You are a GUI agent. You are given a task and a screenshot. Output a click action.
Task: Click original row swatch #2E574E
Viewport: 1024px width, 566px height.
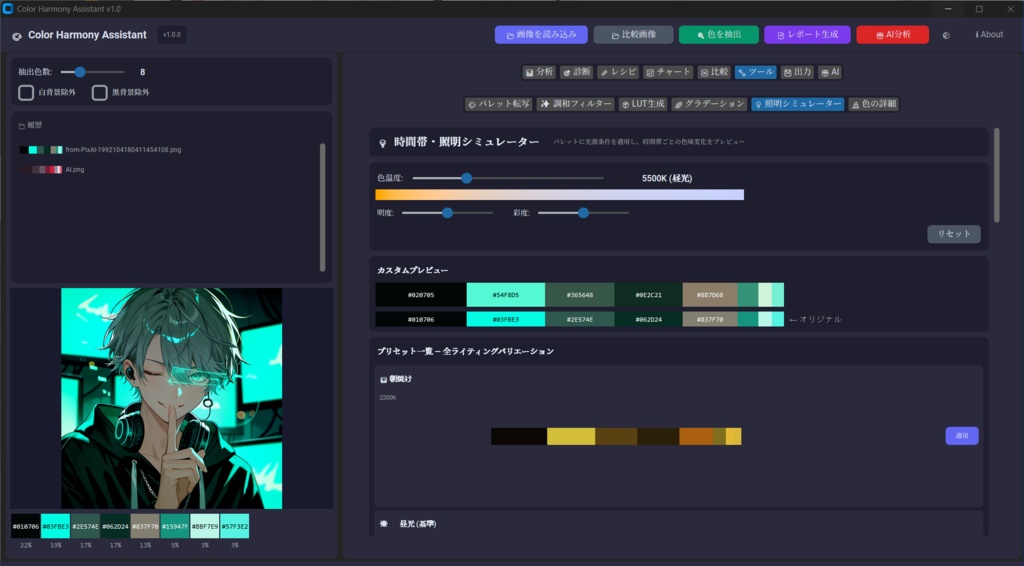tap(579, 319)
